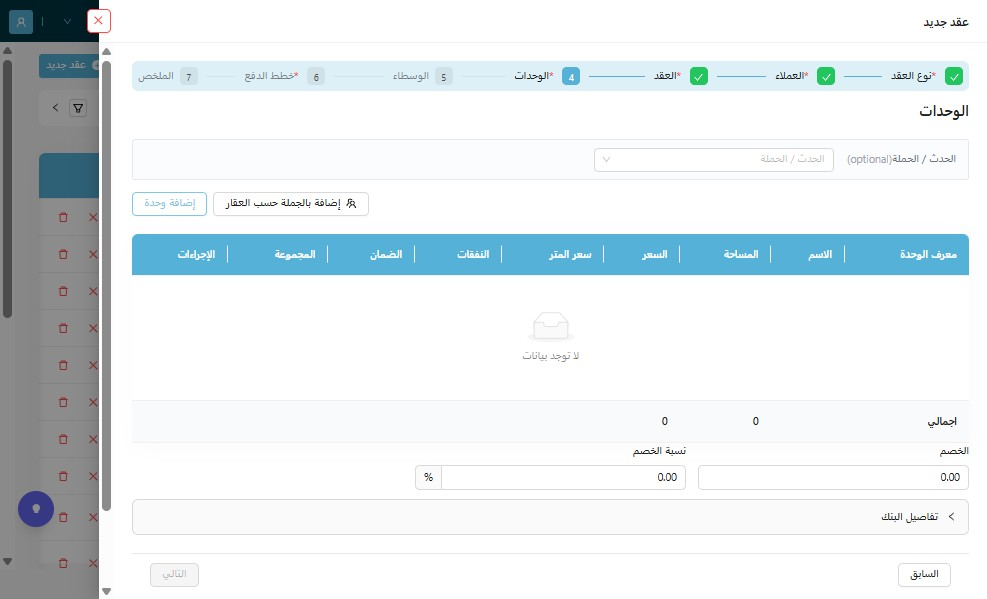Click the dialog scrollbar down arrow
This screenshot has width=987, height=599.
(106, 591)
